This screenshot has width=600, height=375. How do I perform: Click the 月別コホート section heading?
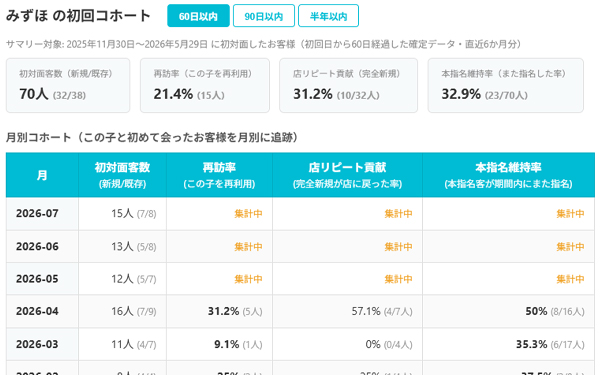click(x=152, y=137)
